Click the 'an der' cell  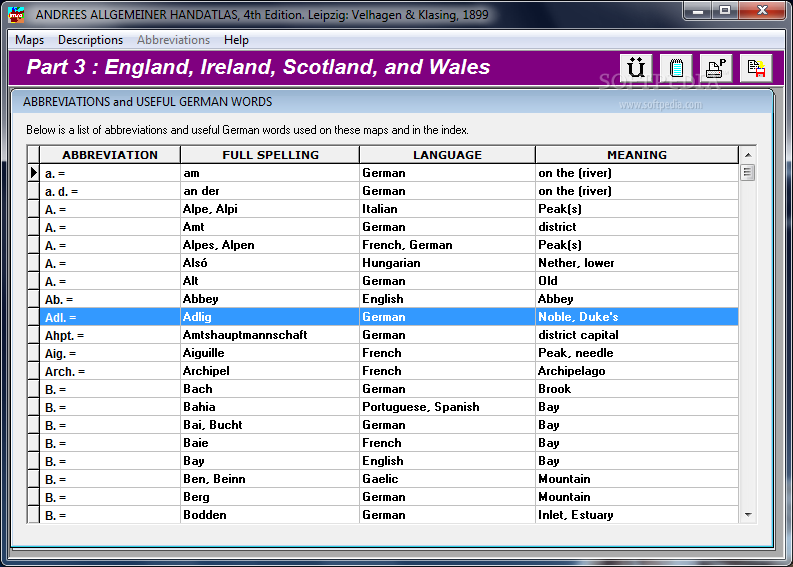[x=270, y=191]
